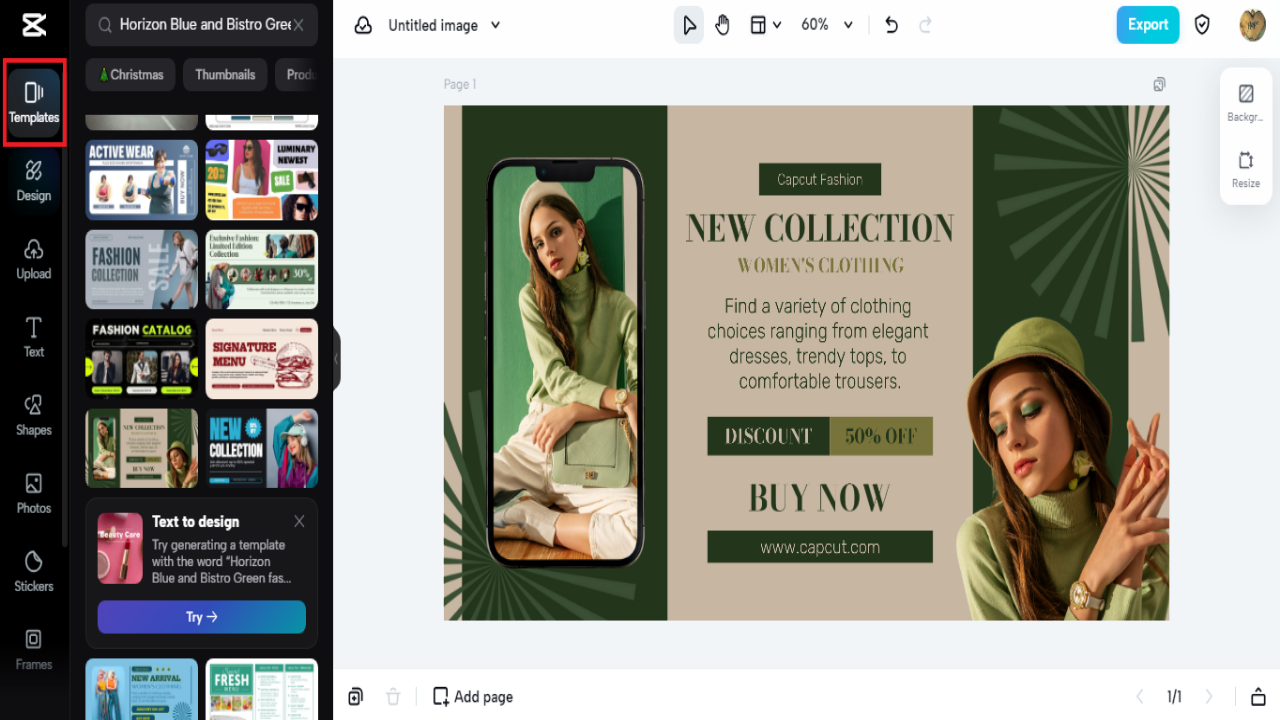Open the Design sidebar panel
The width and height of the screenshot is (1280, 720).
[34, 181]
